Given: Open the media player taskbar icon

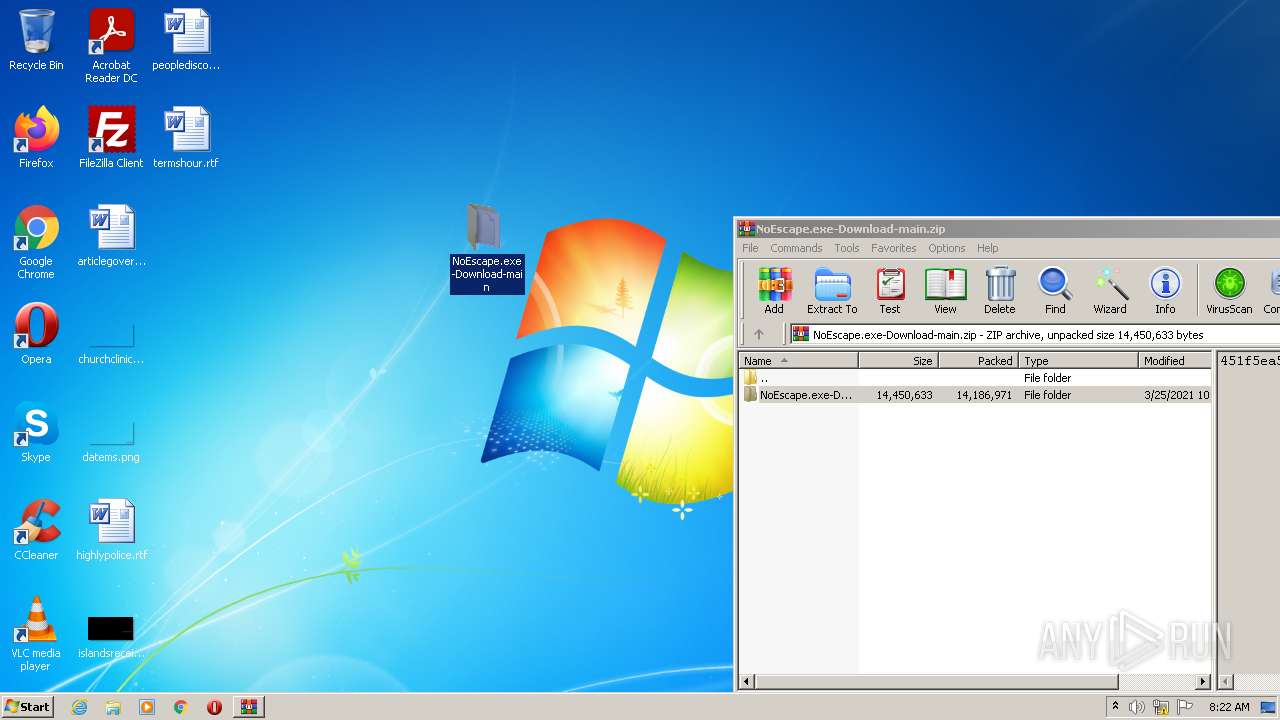Looking at the screenshot, I should pyautogui.click(x=147, y=707).
